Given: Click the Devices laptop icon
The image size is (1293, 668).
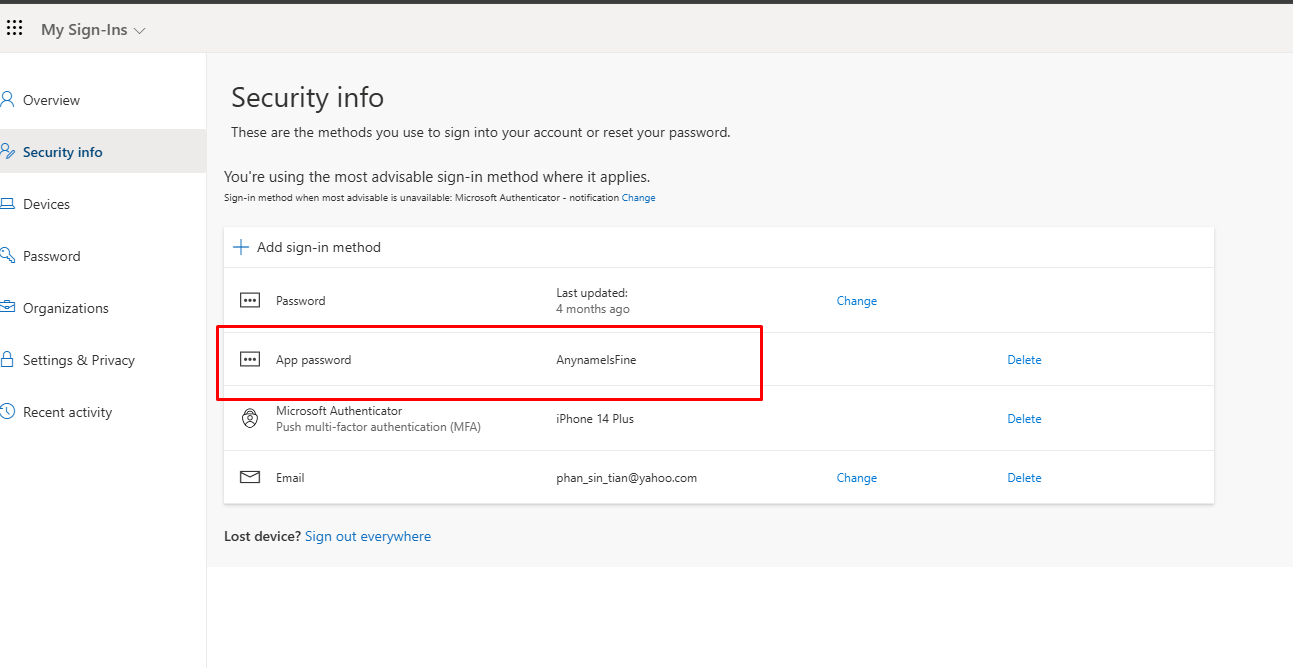Looking at the screenshot, I should 7,204.
